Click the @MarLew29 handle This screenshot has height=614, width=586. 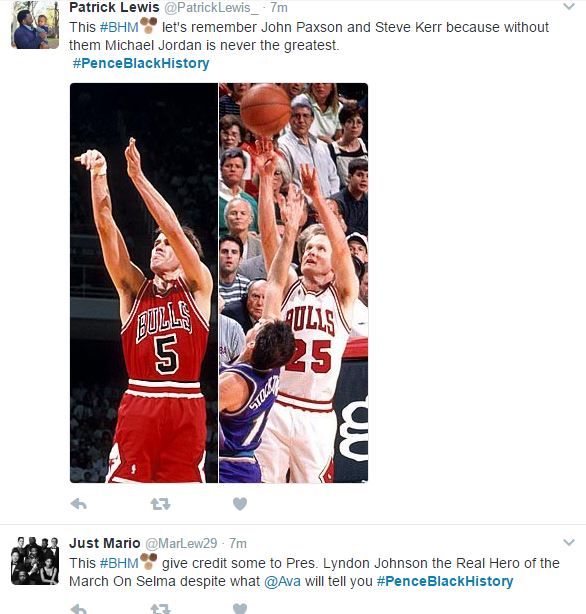coord(181,543)
